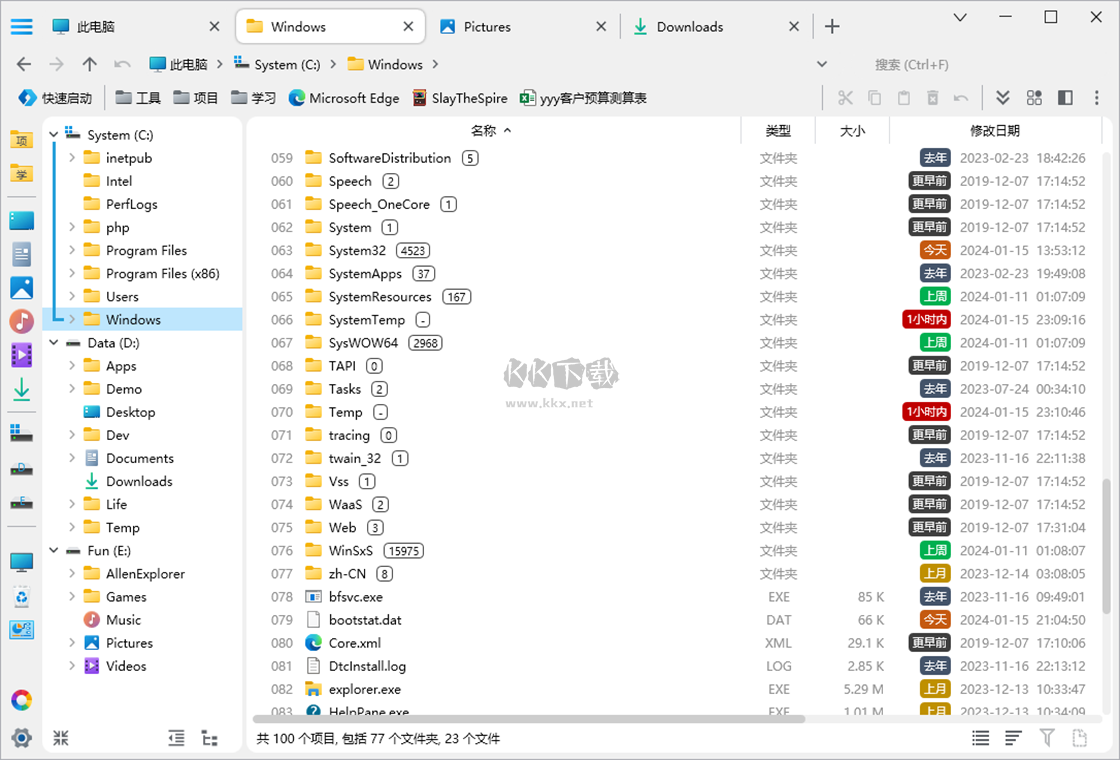
Task: Click the Music library sidebar icon
Action: (x=21, y=322)
